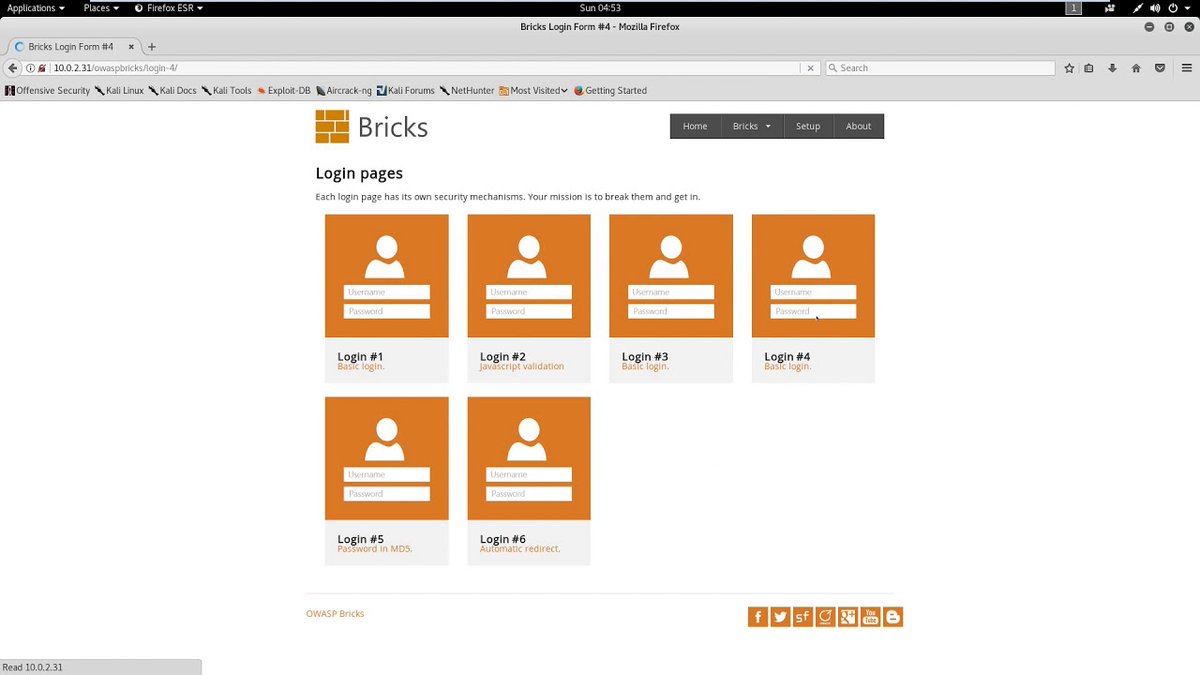Open the Login #1 thumbnail
This screenshot has height=675, width=1200.
pos(387,276)
